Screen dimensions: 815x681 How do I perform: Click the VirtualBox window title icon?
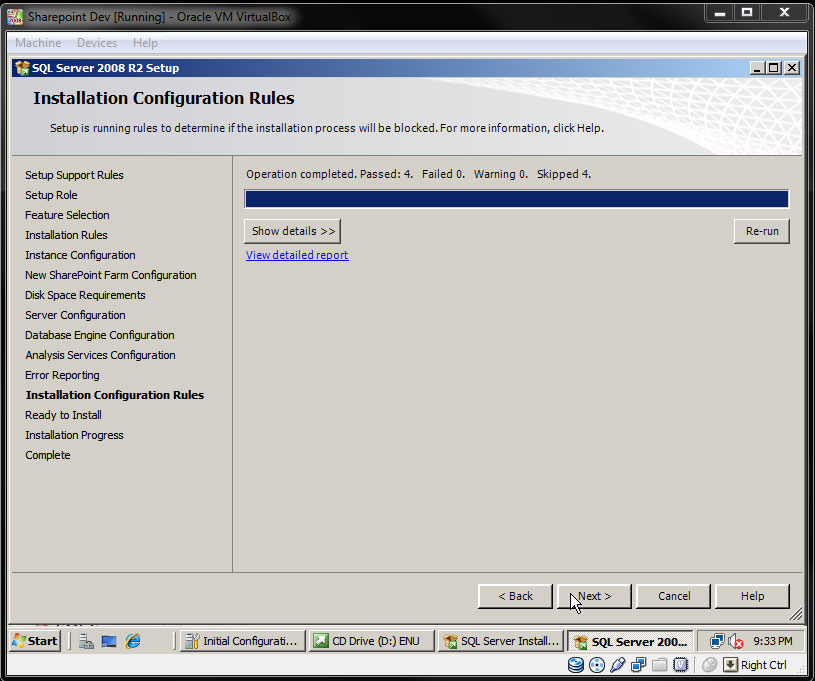15,17
